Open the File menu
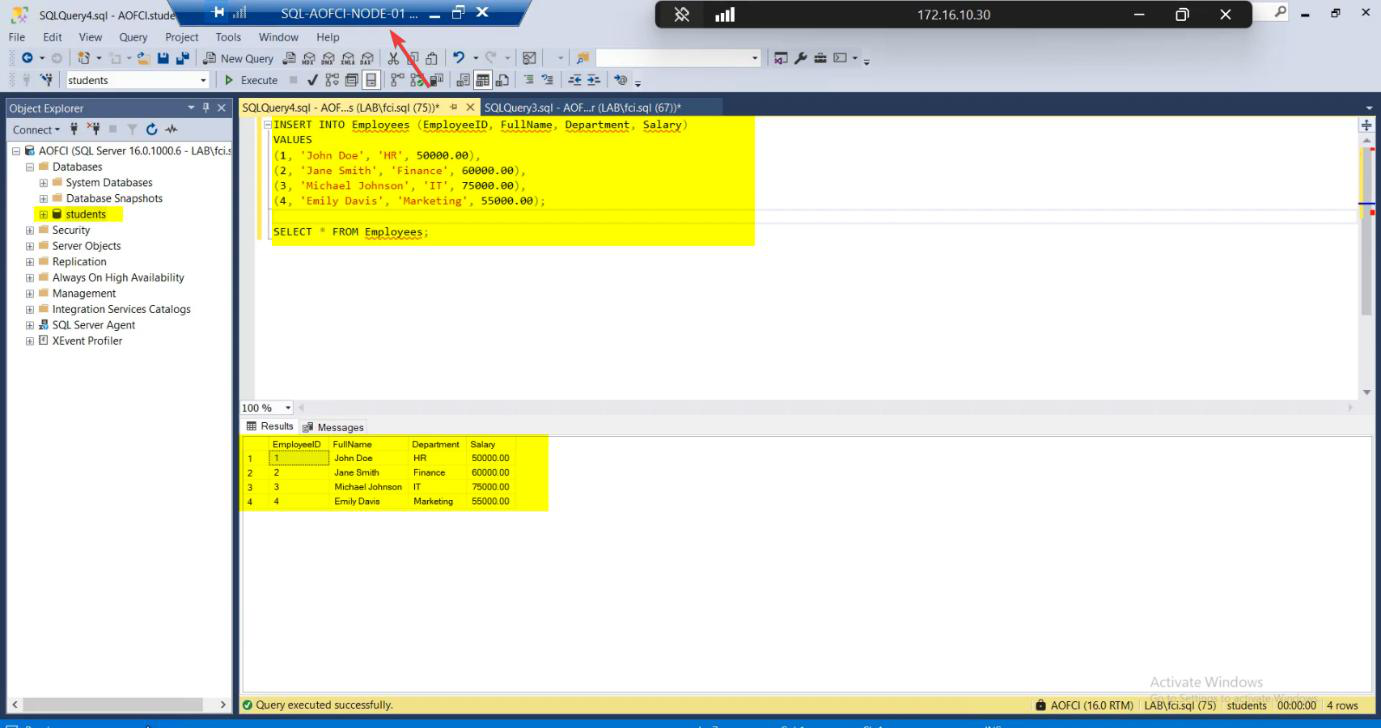The width and height of the screenshot is (1381, 728). click(17, 37)
